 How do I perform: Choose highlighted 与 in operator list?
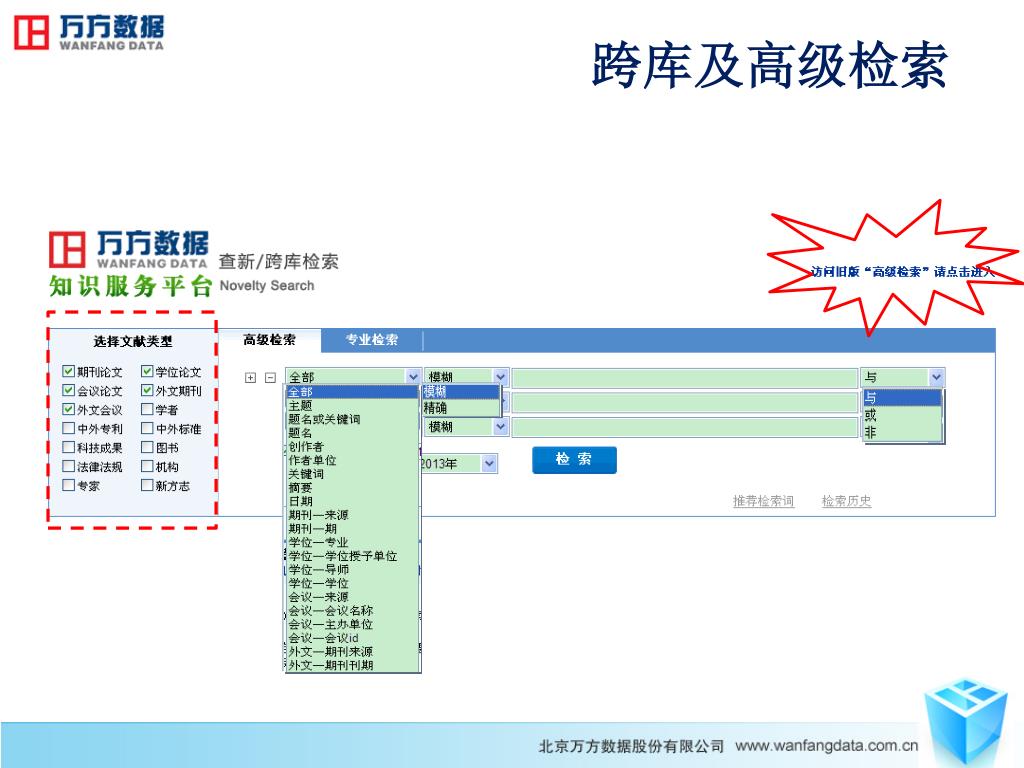coord(902,398)
